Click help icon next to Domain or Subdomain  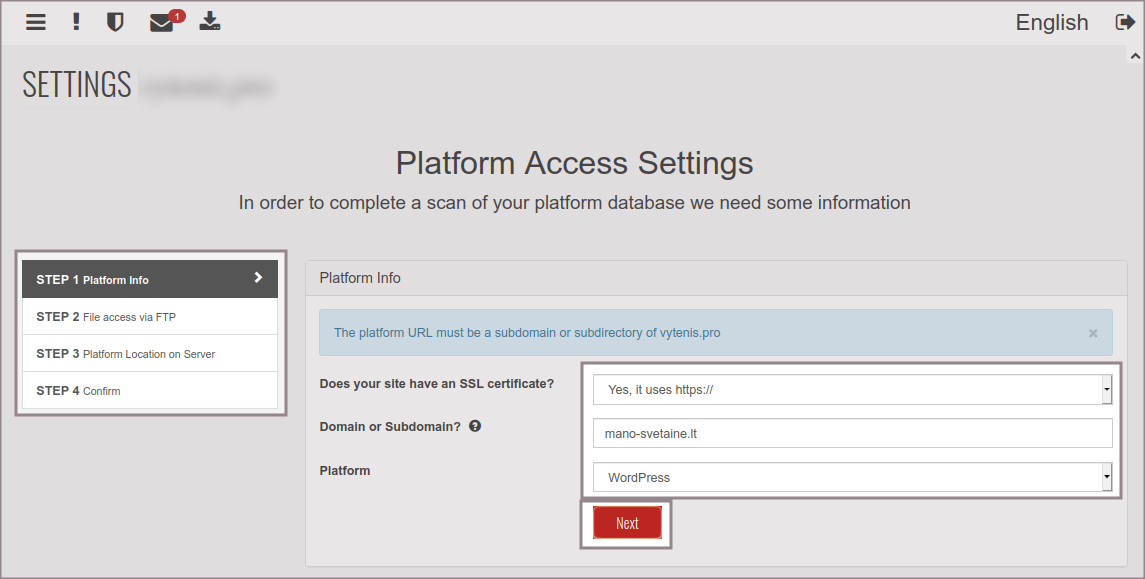coord(475,426)
